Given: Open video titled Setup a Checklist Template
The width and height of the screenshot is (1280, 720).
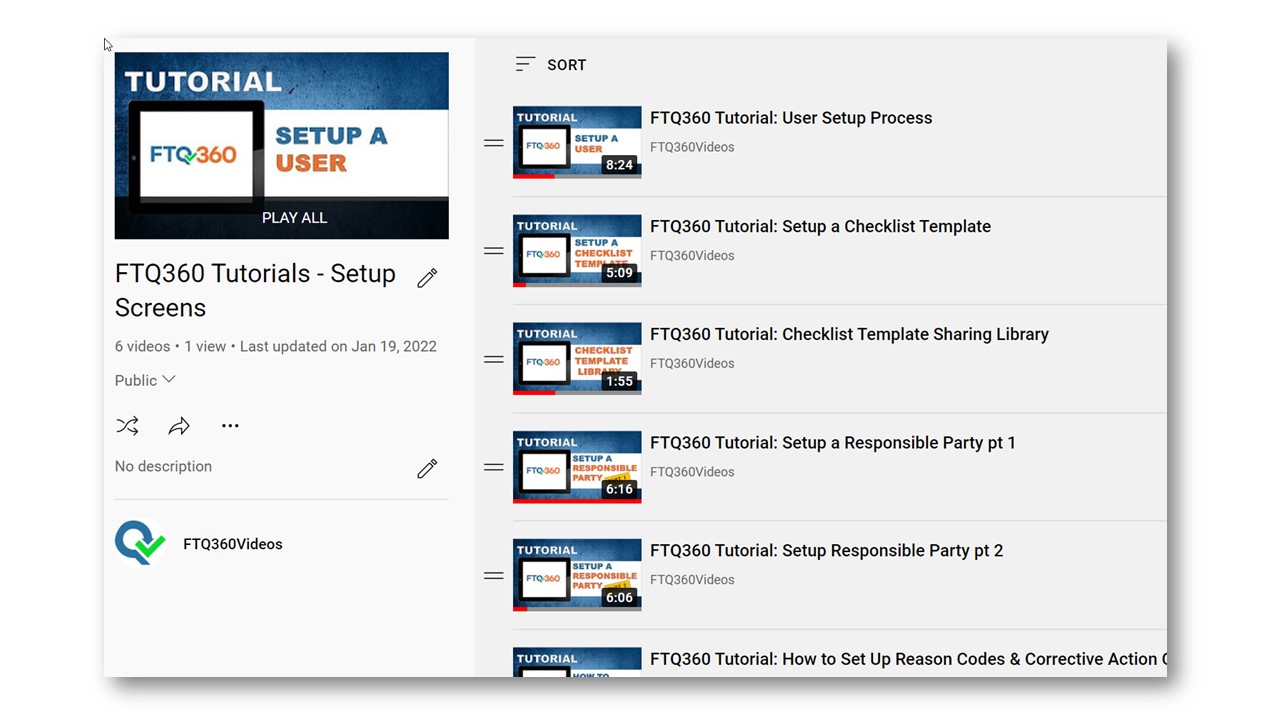Looking at the screenshot, I should pos(820,226).
